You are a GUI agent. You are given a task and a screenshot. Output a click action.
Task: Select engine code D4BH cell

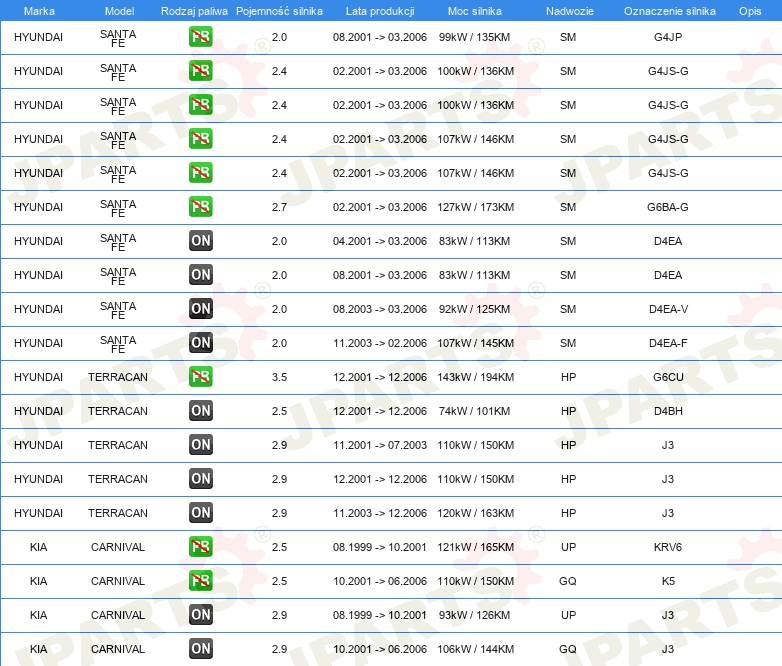[x=668, y=411]
